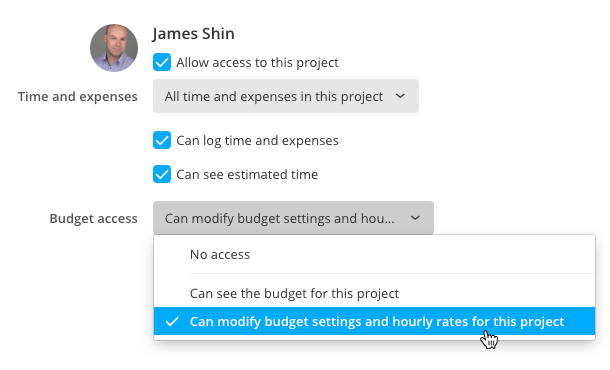
Task: Collapse the Budget access dropdown
Action: click(293, 218)
